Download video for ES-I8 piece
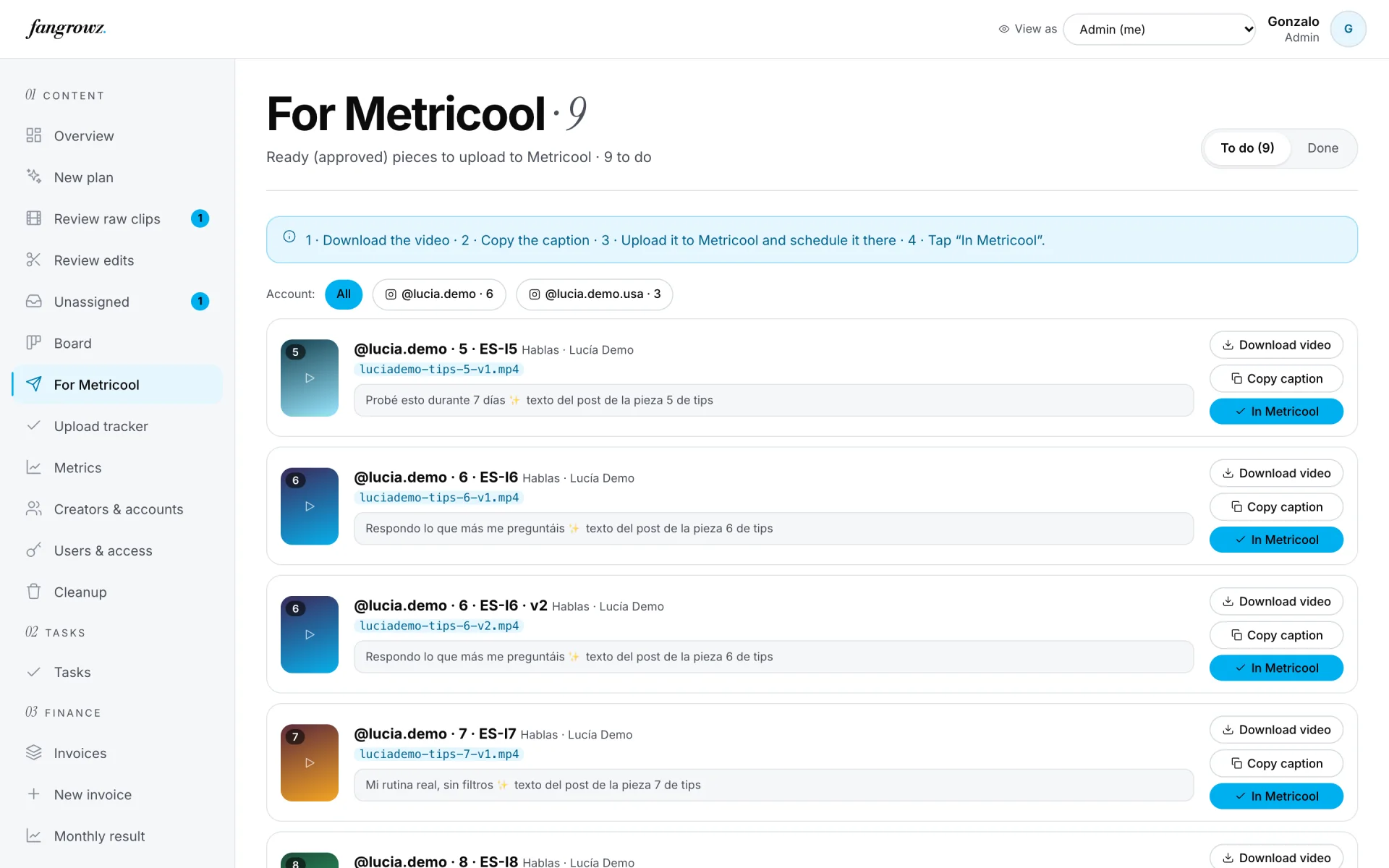The height and width of the screenshot is (868, 1389). tap(1276, 857)
